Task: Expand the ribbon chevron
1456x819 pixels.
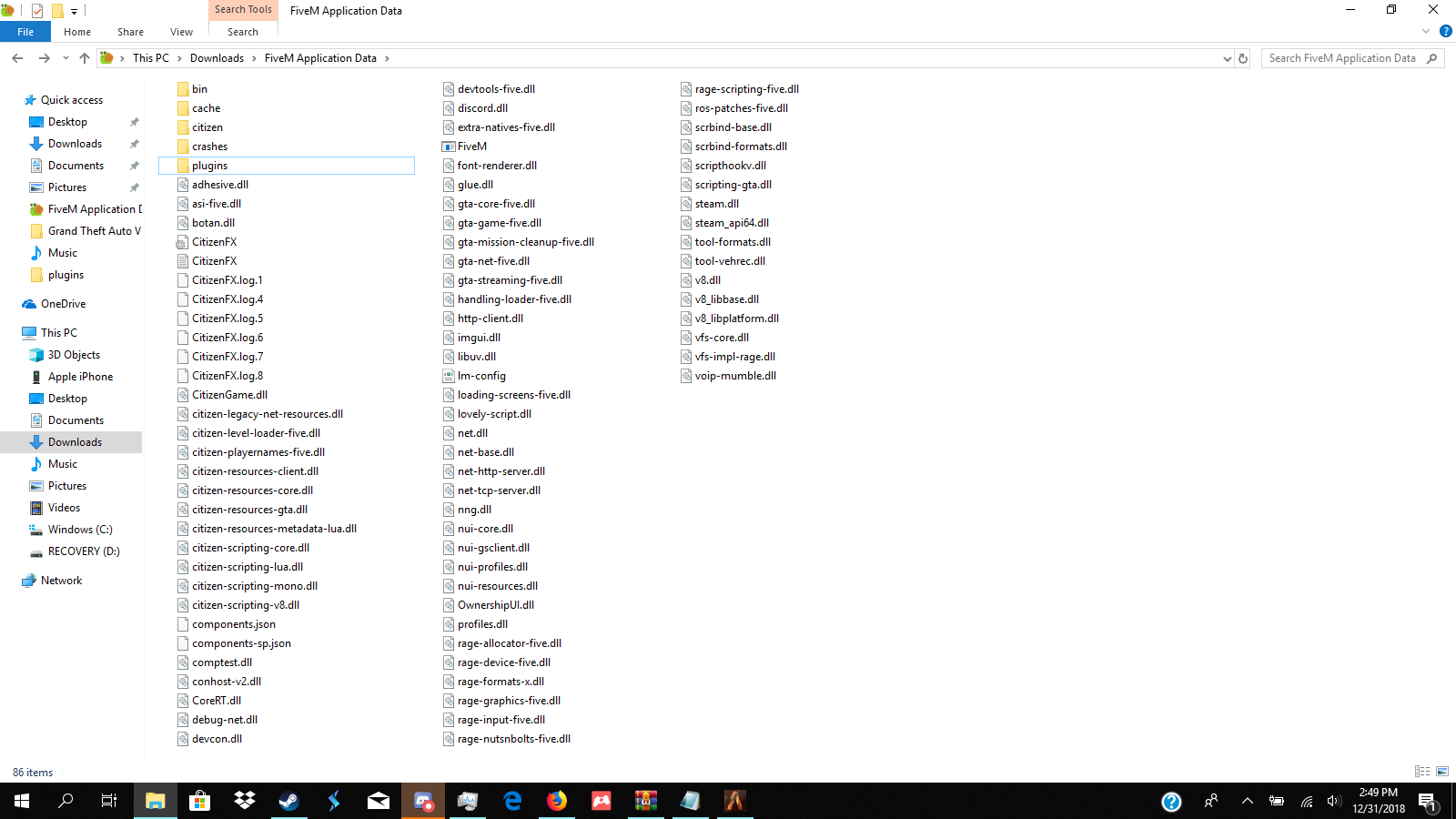Action: (x=1426, y=32)
